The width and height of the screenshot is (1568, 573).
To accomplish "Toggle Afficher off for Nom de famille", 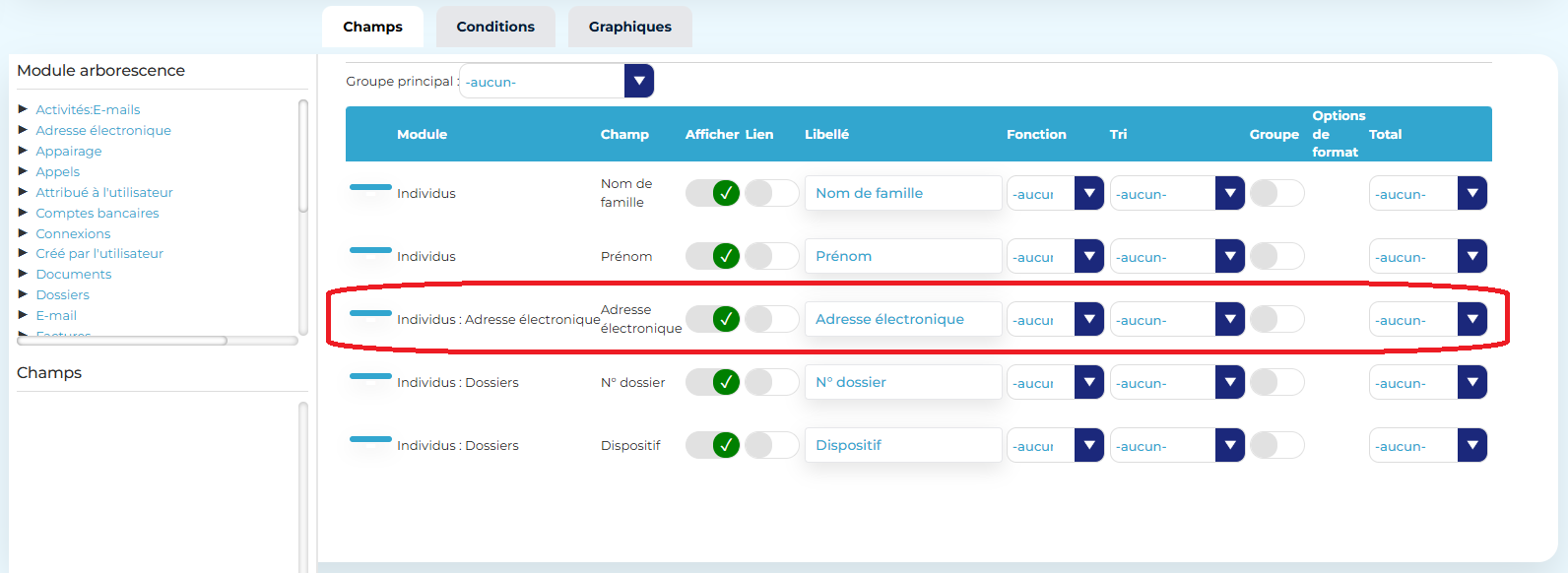I will point(713,193).
